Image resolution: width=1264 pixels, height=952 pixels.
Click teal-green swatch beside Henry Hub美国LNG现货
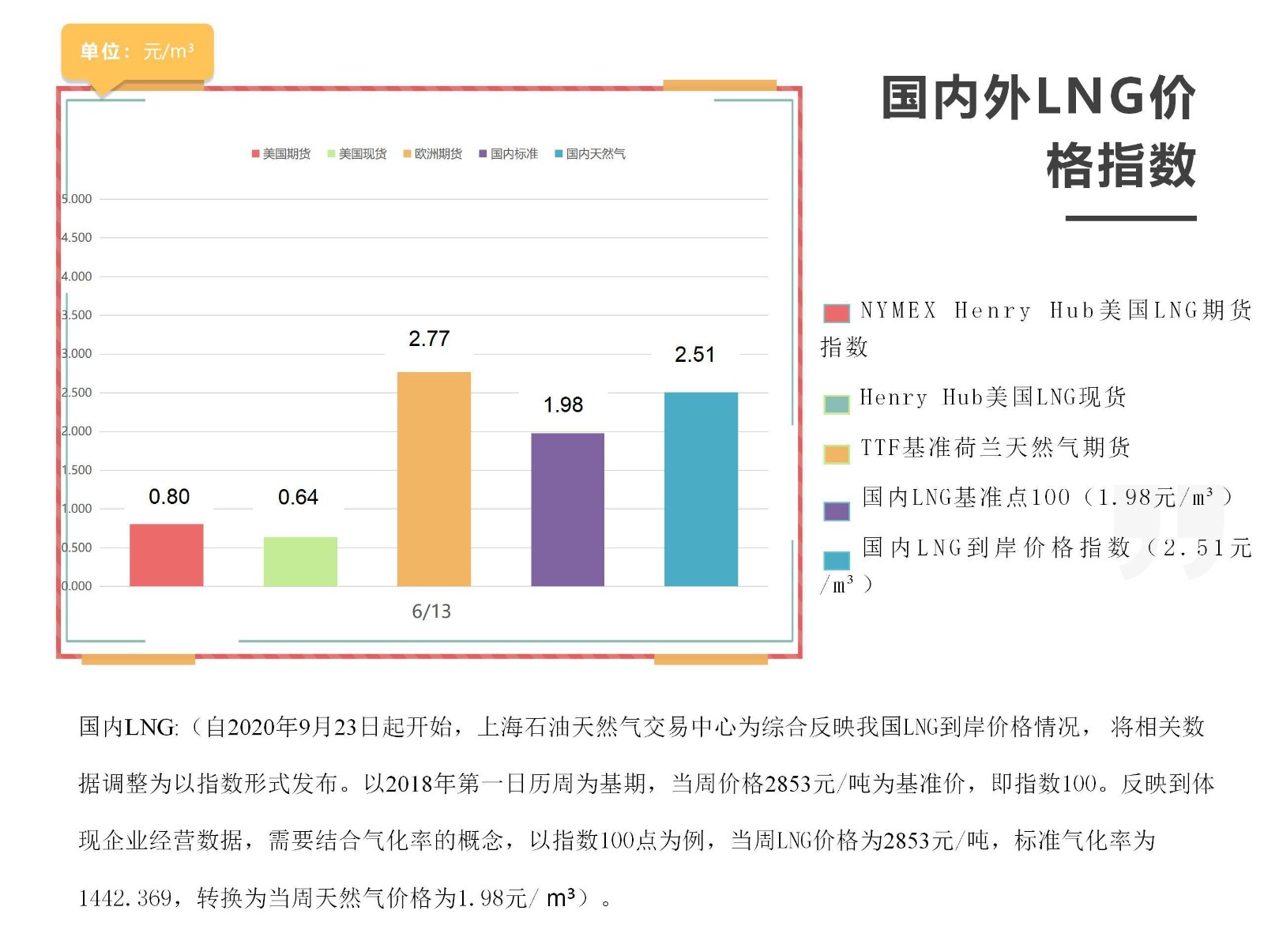tap(837, 405)
